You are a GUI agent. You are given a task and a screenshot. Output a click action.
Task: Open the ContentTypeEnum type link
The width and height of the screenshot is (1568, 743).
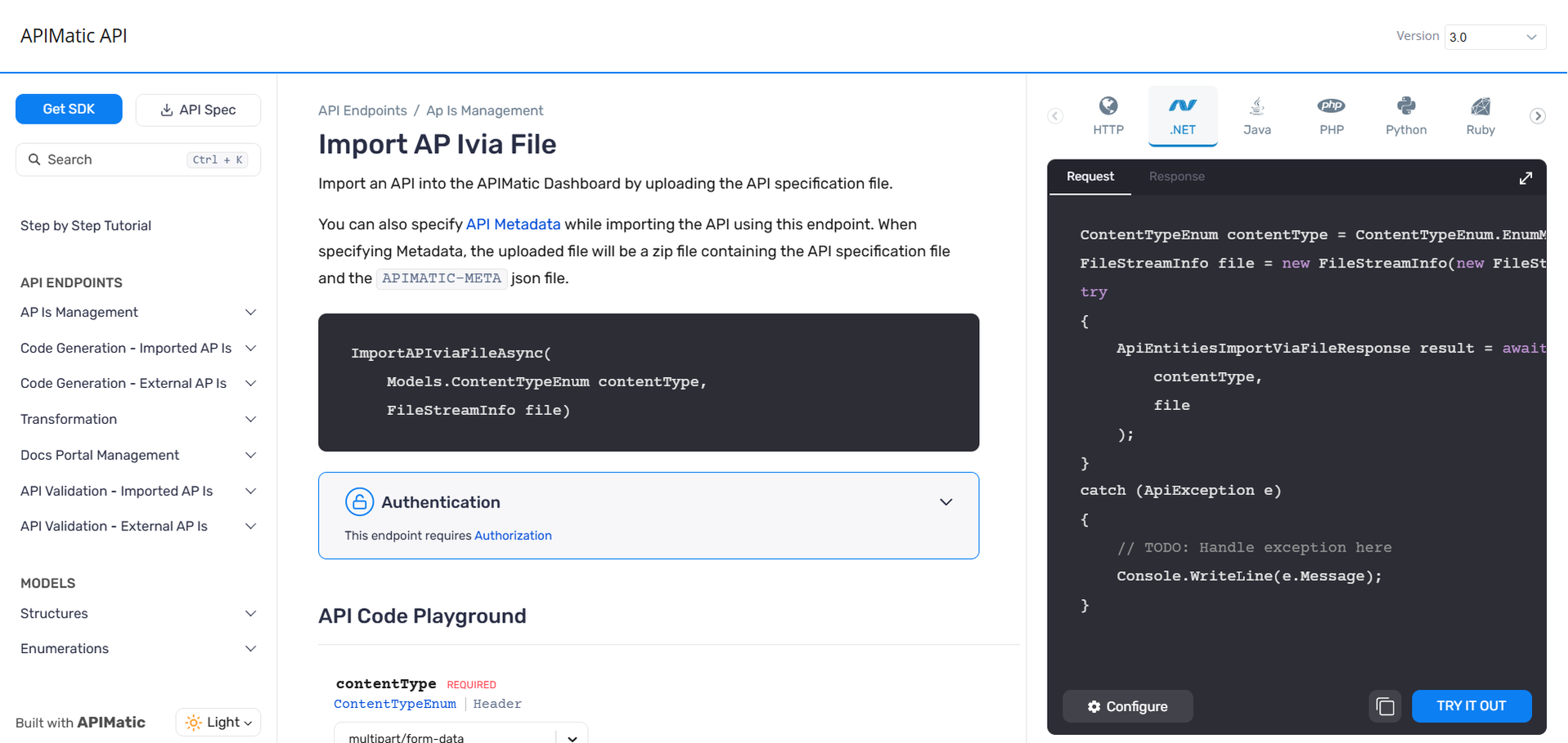tap(395, 704)
